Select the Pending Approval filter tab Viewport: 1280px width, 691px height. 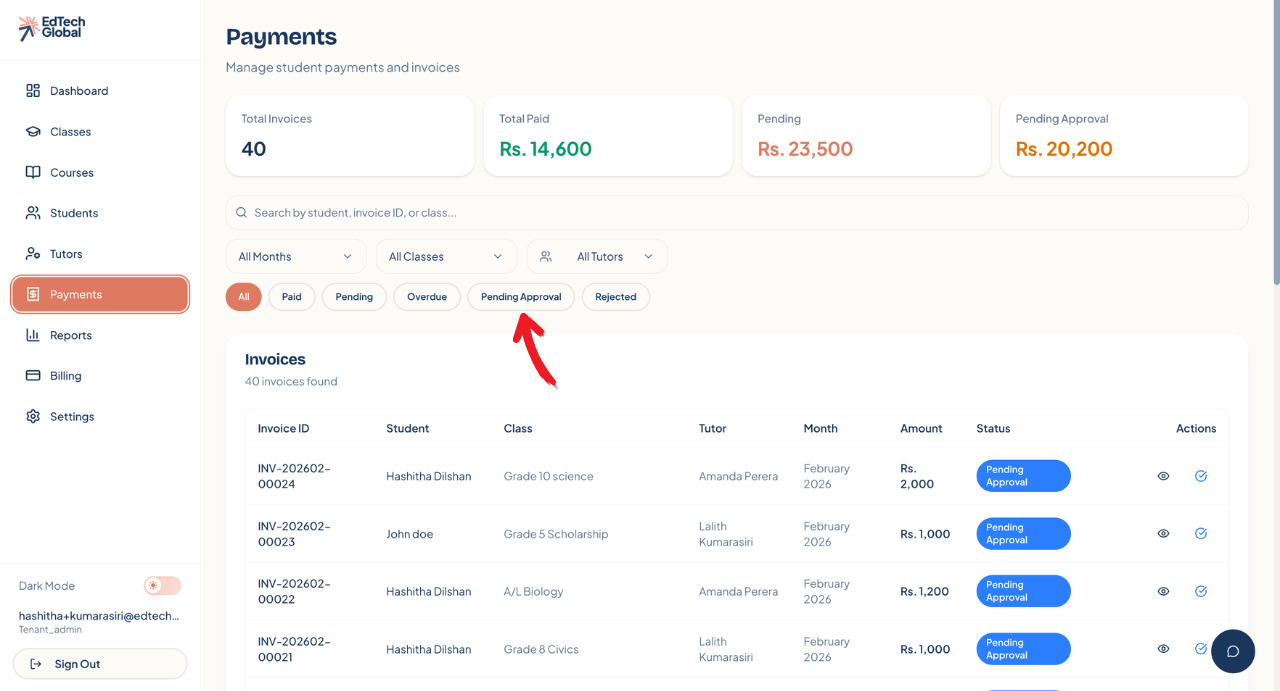click(x=520, y=297)
